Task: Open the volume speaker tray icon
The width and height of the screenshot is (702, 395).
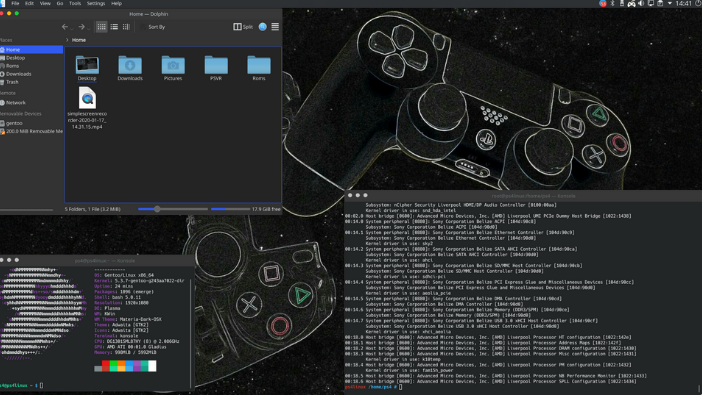Action: click(x=641, y=4)
